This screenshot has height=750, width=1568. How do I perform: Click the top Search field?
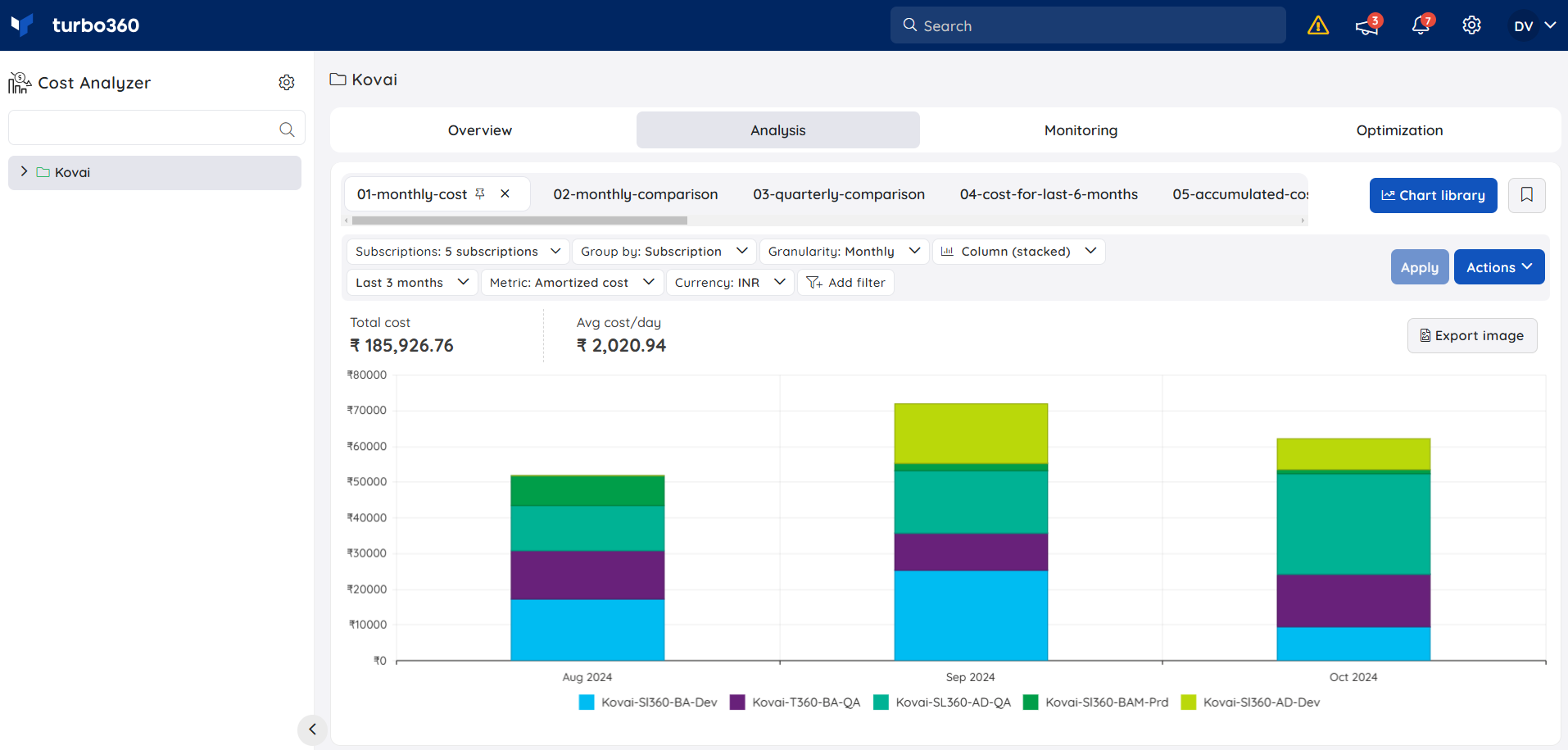(x=1088, y=25)
